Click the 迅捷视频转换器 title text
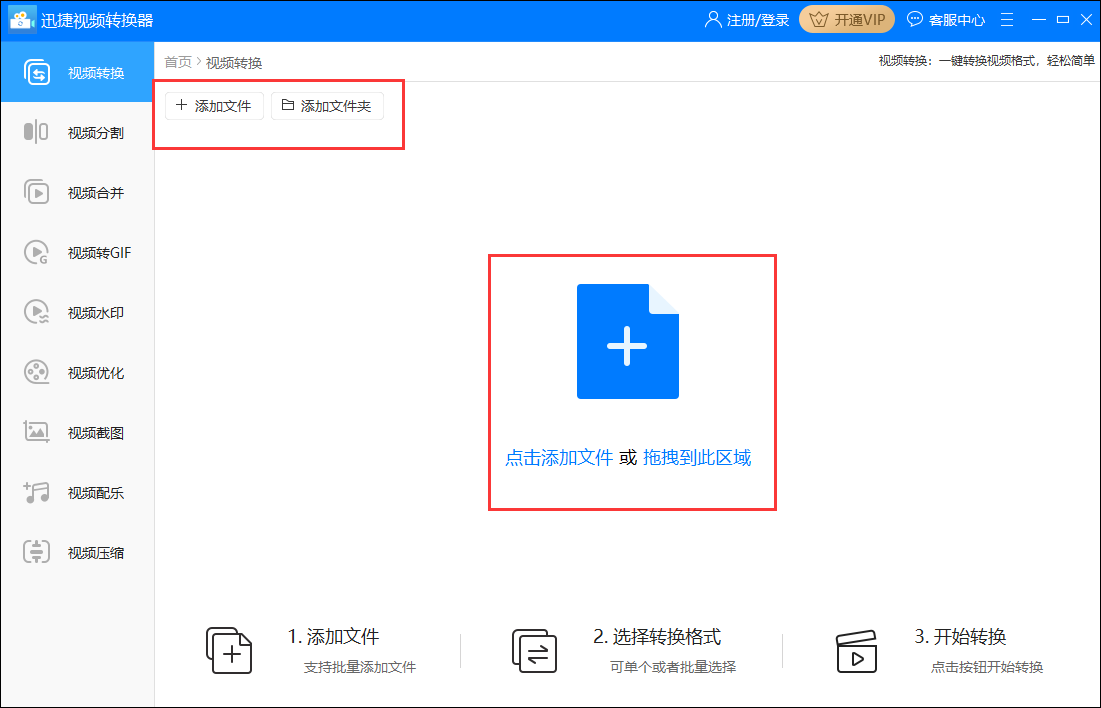The height and width of the screenshot is (708, 1101). pyautogui.click(x=97, y=20)
